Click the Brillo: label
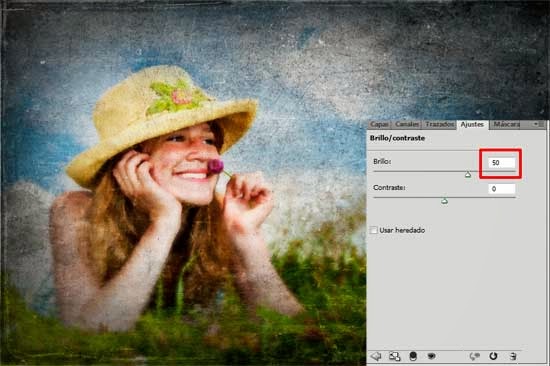 [x=382, y=161]
